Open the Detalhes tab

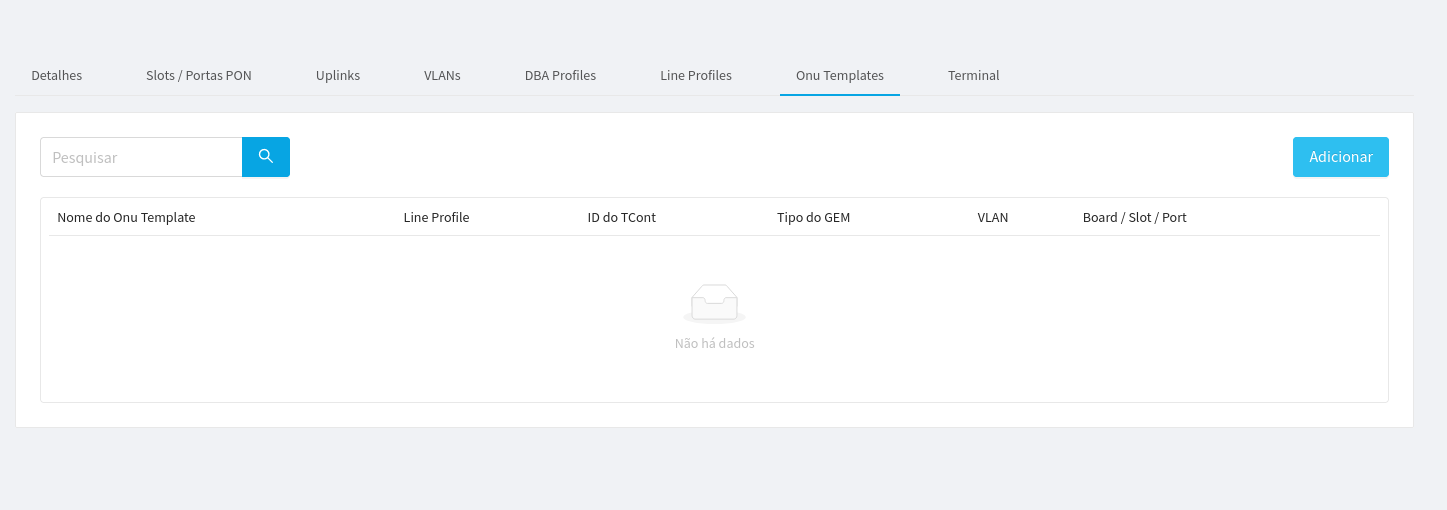pos(57,75)
